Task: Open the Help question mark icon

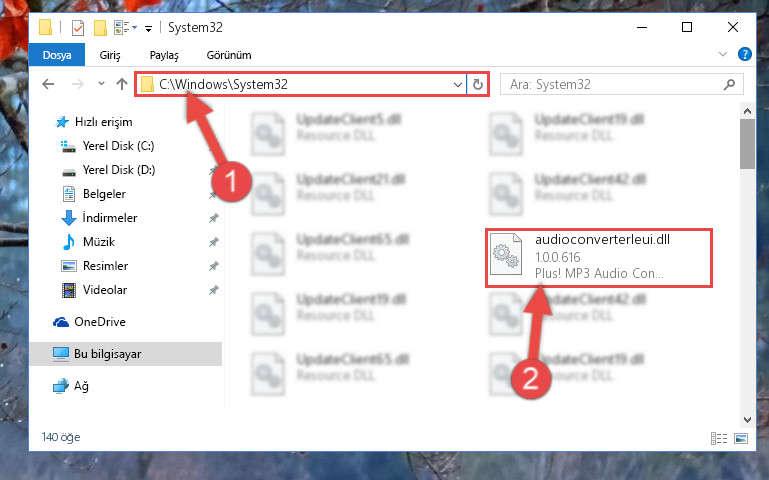Action: (744, 54)
